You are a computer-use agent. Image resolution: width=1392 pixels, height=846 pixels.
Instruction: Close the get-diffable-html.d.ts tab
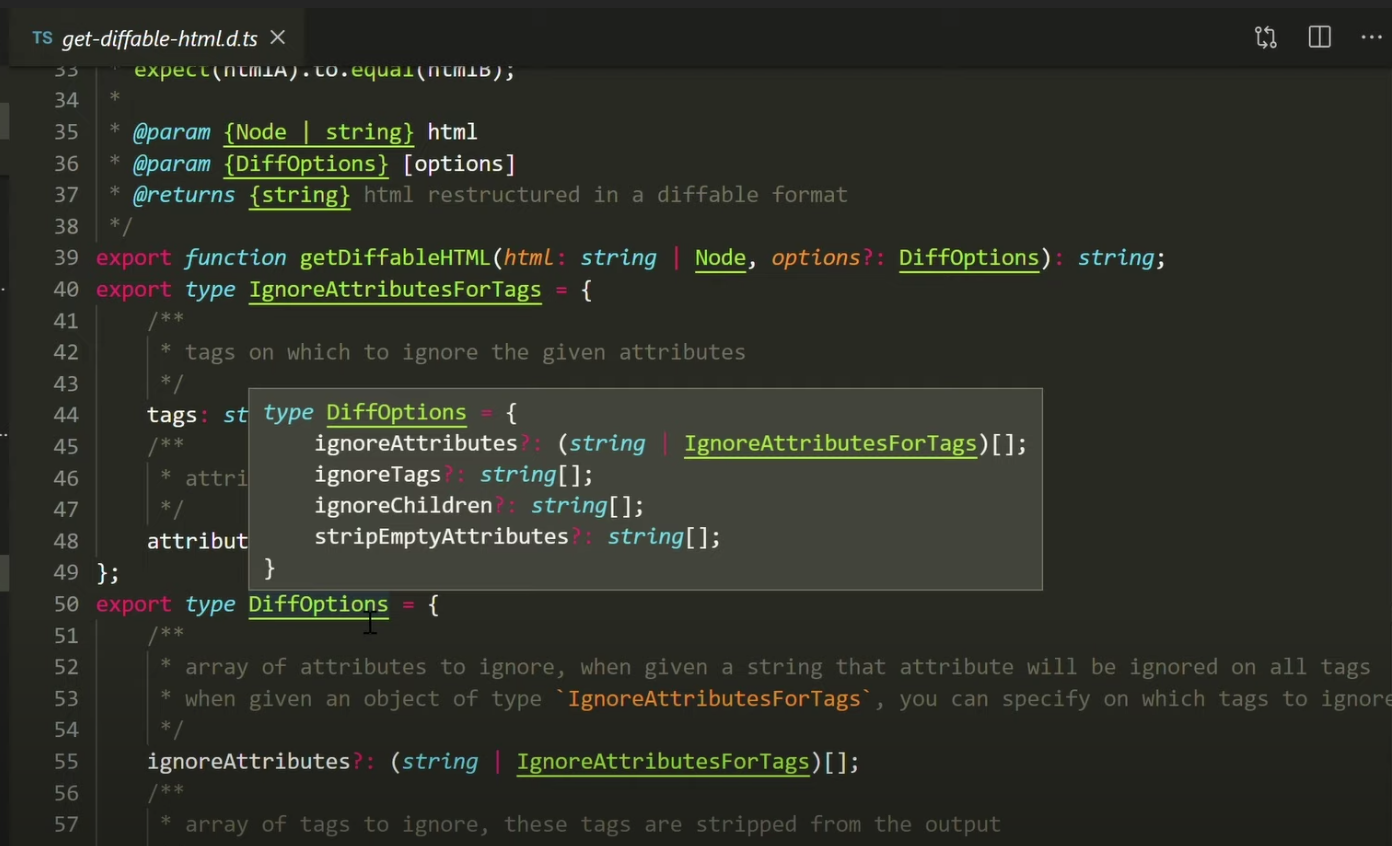pos(278,38)
